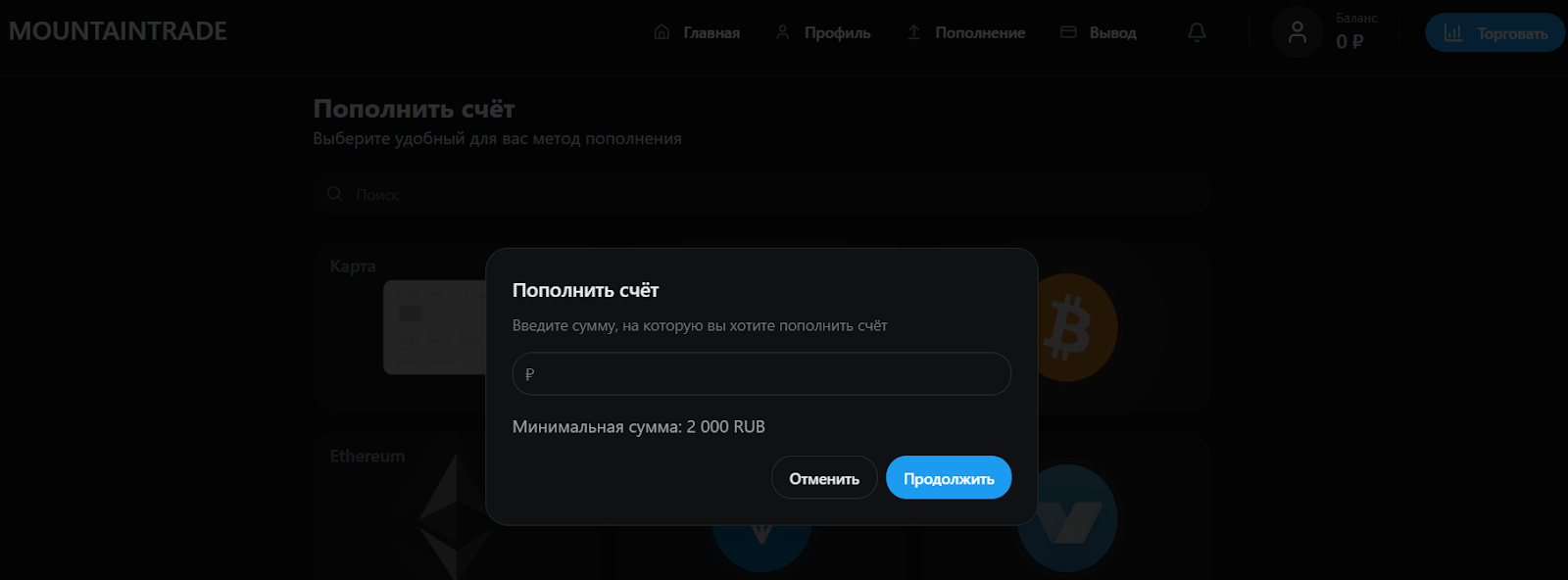
Task: Open the Профиль menu item
Action: pos(823,32)
